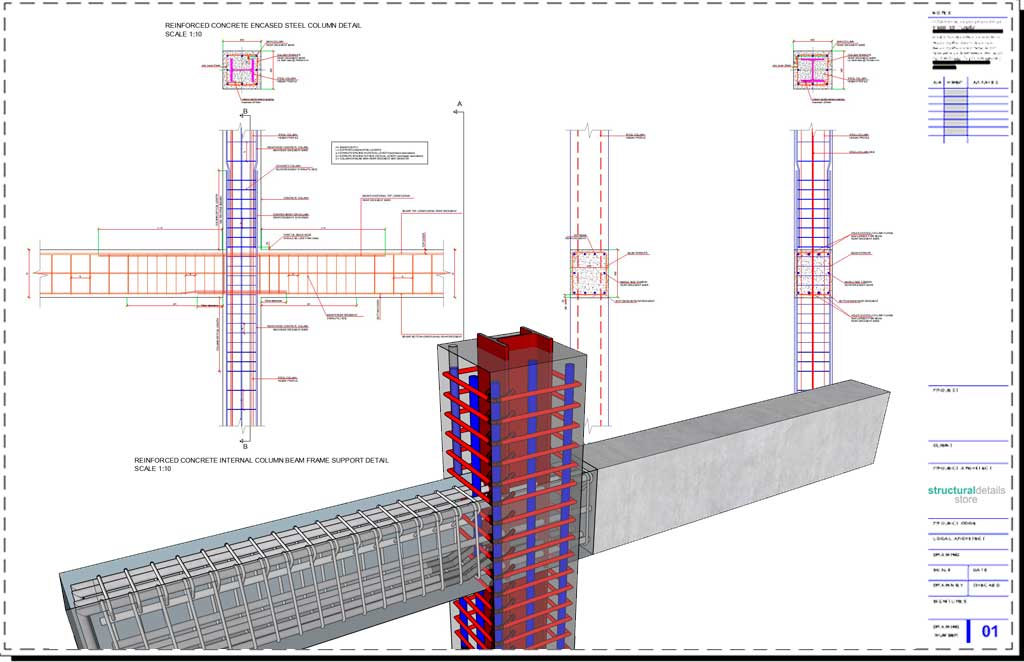
Task: Select the 'Reinforced Concrete Internal Column Beam Frame Support Detail' title
Action: coord(261,461)
